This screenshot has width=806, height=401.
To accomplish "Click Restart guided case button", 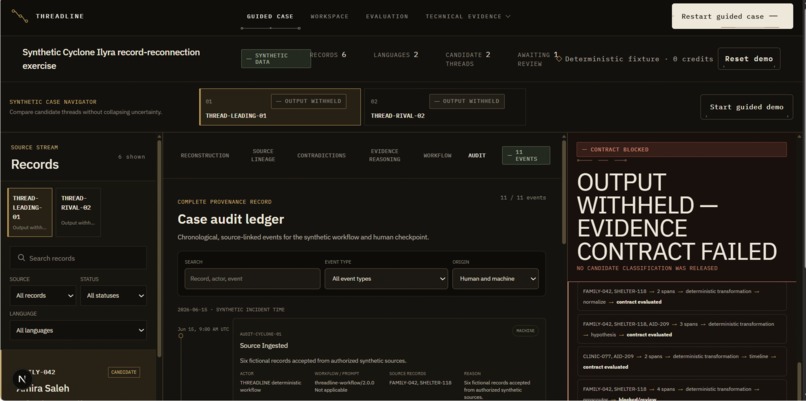I will coord(732,16).
